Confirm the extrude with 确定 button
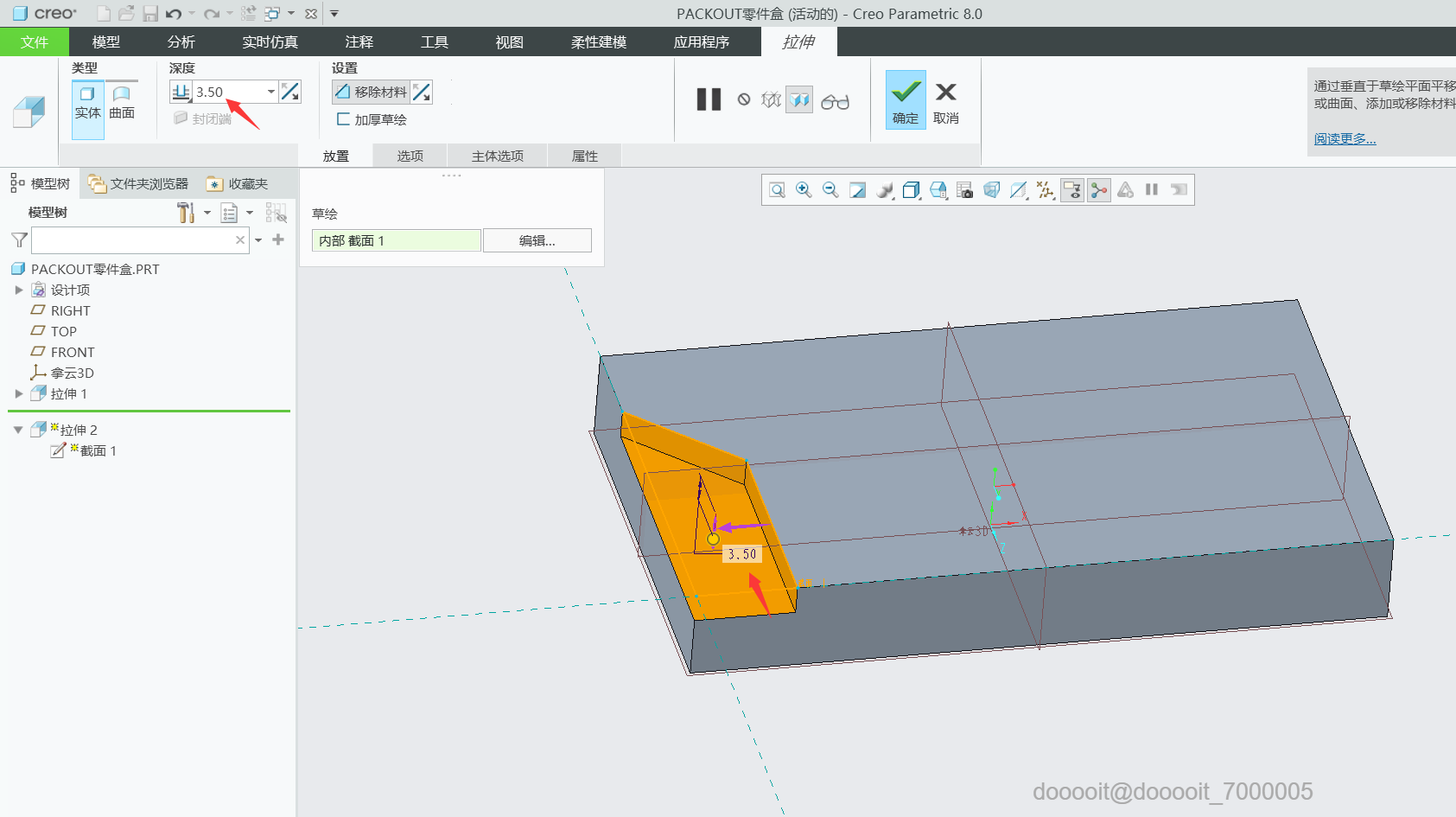This screenshot has height=817, width=1456. coord(905,100)
